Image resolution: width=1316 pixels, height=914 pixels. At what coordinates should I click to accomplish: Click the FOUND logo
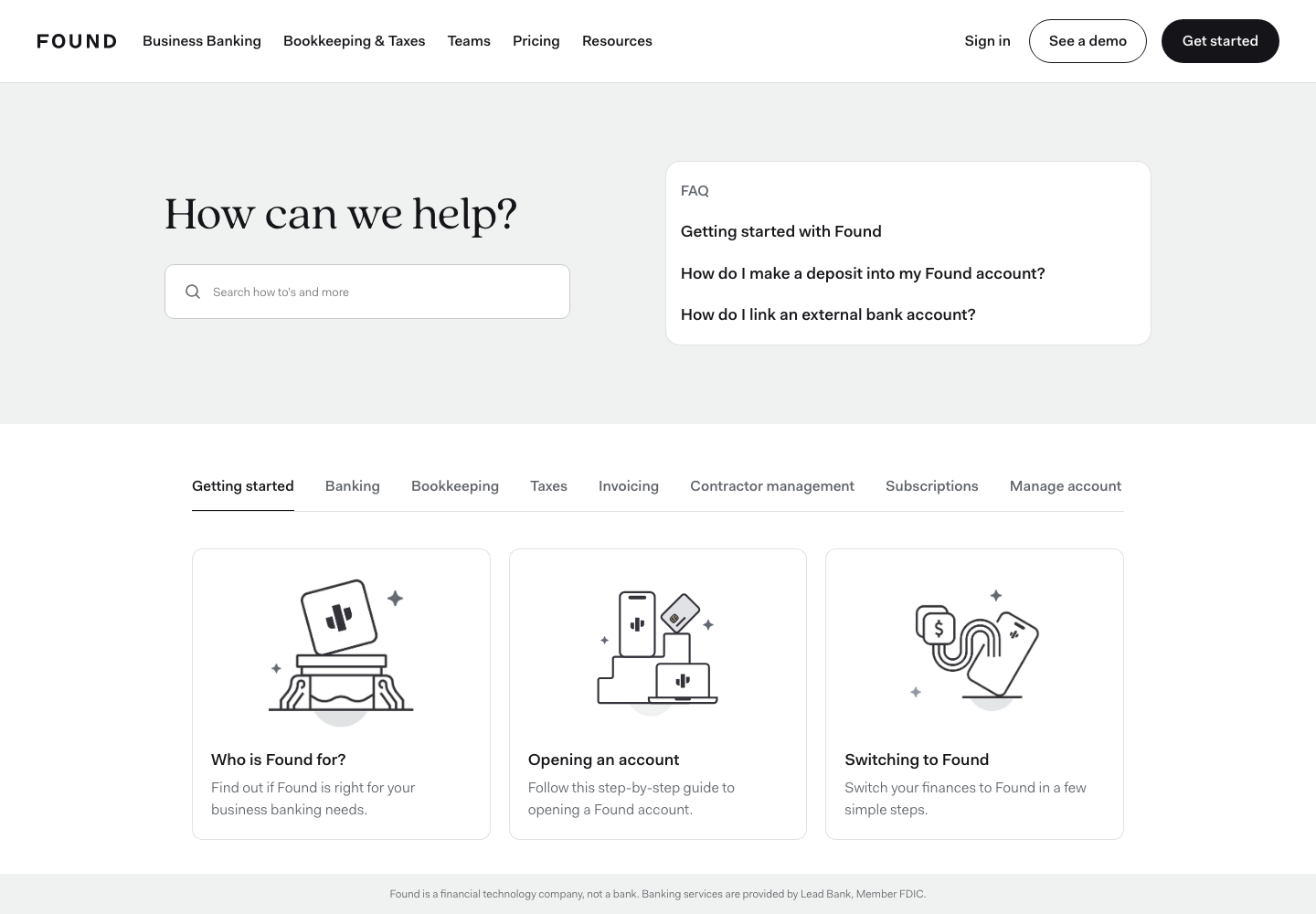pos(77,41)
